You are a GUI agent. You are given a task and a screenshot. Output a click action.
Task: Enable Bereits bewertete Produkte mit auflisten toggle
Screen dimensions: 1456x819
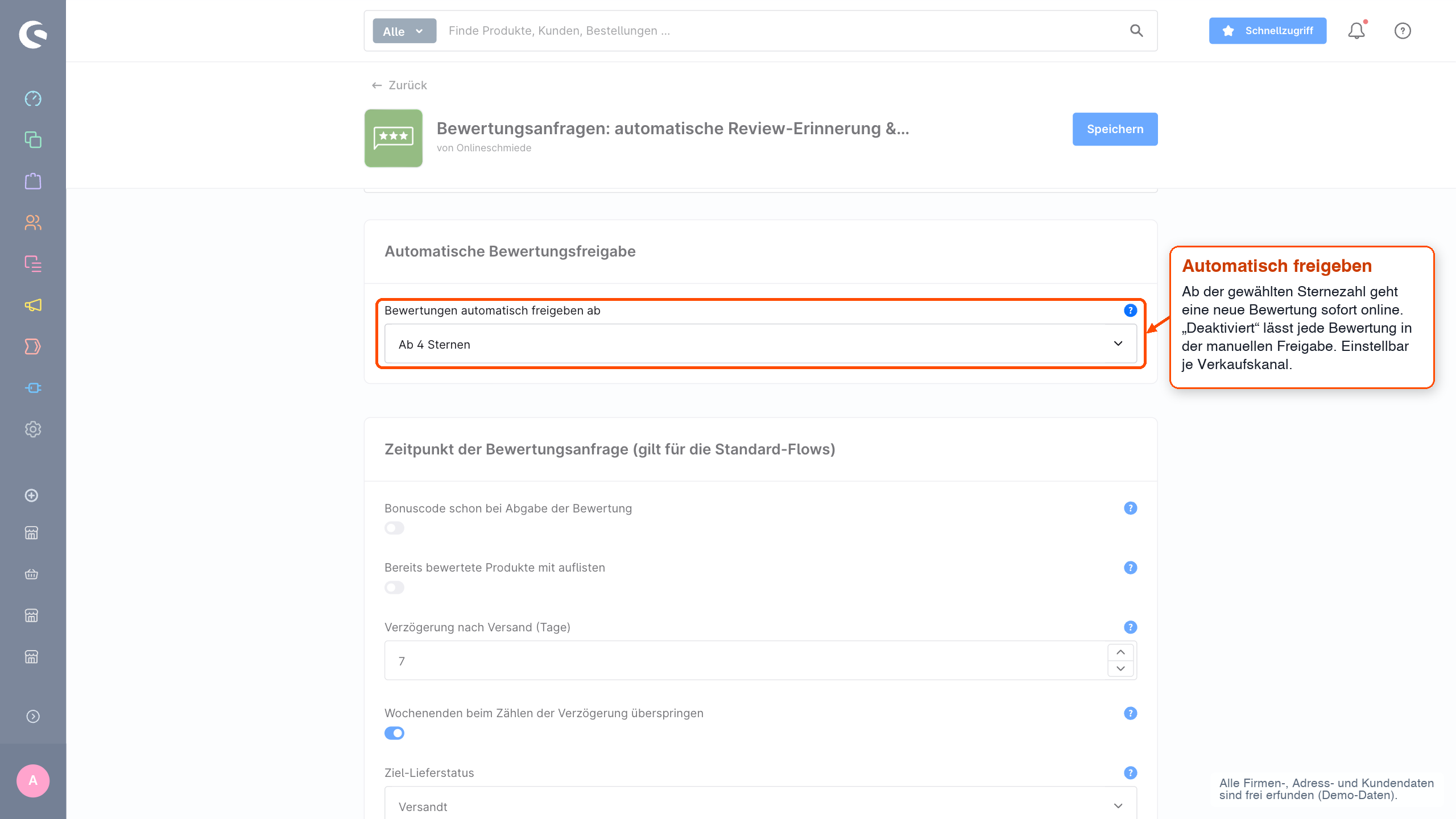394,588
